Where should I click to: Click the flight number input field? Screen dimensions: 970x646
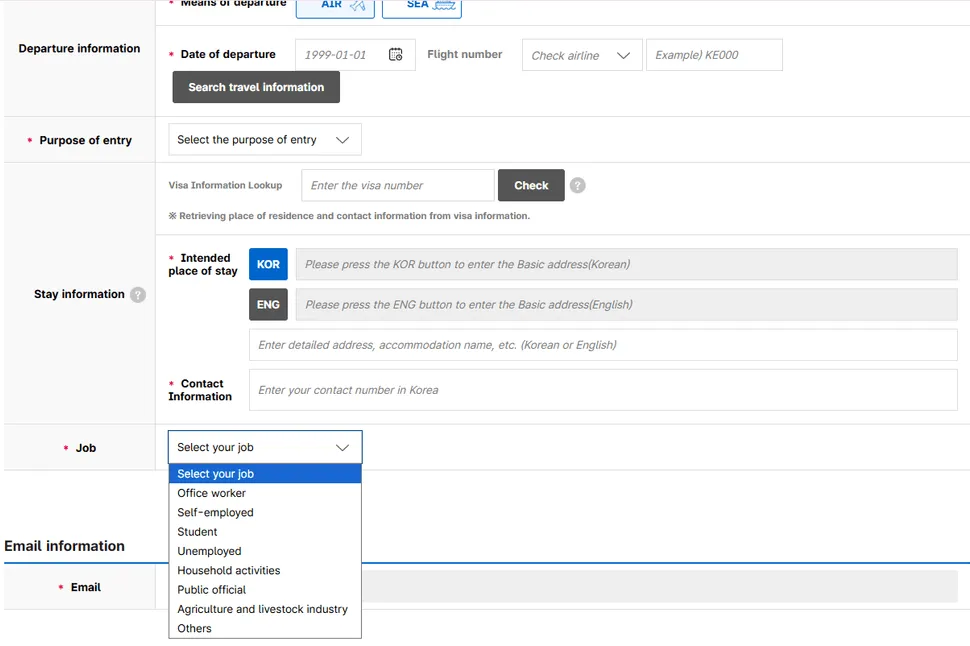(714, 54)
